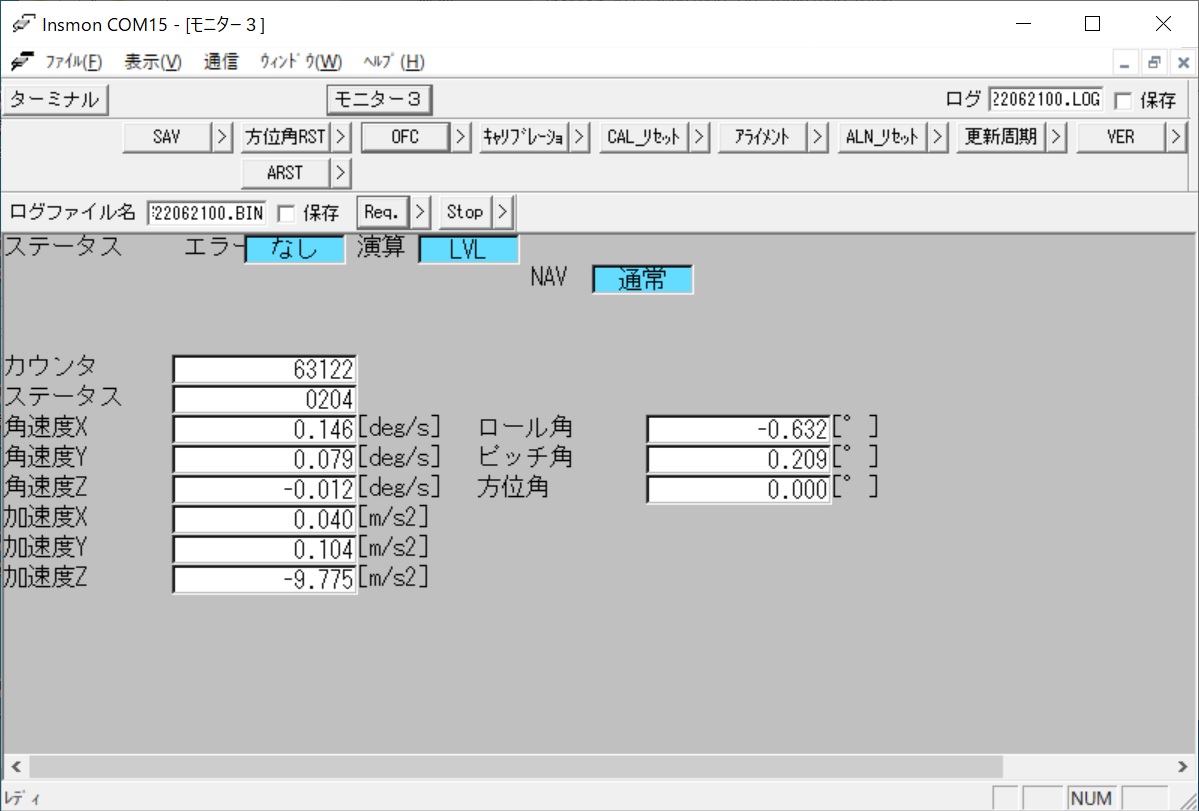
Task: Open the ヘルプ(H) menu
Action: [394, 62]
